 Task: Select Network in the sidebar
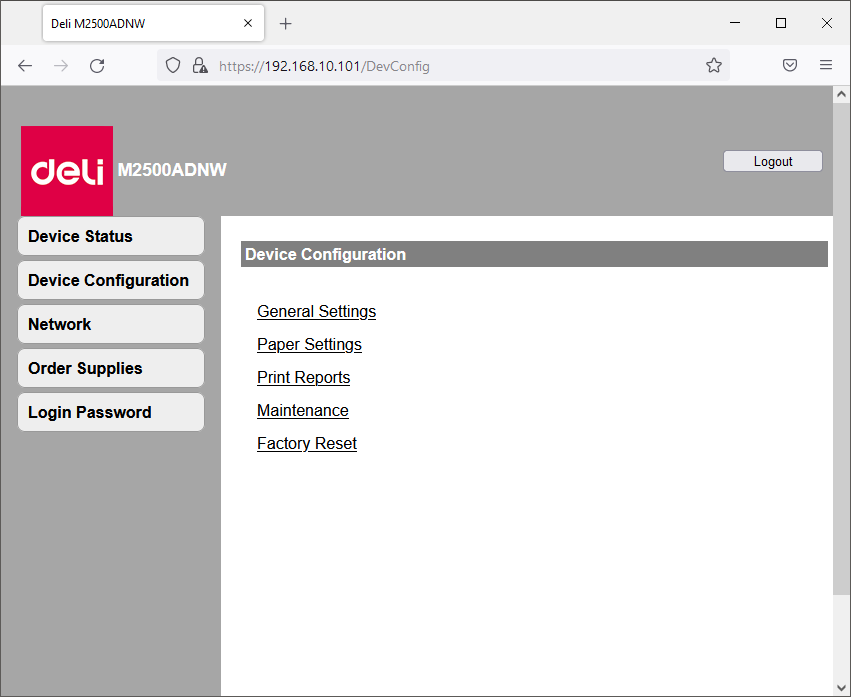pos(110,324)
